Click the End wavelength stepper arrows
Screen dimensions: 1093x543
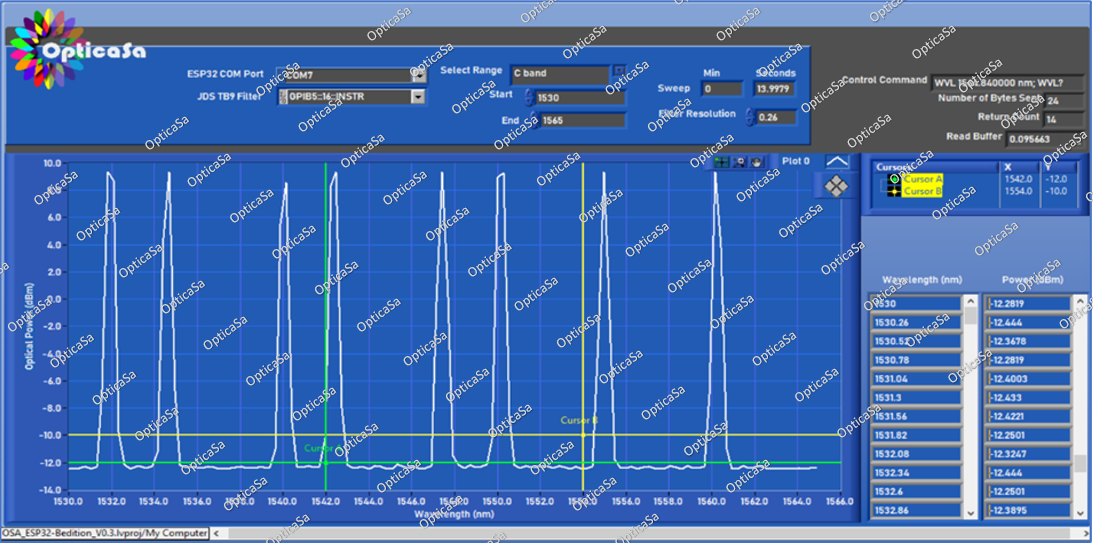[x=533, y=120]
